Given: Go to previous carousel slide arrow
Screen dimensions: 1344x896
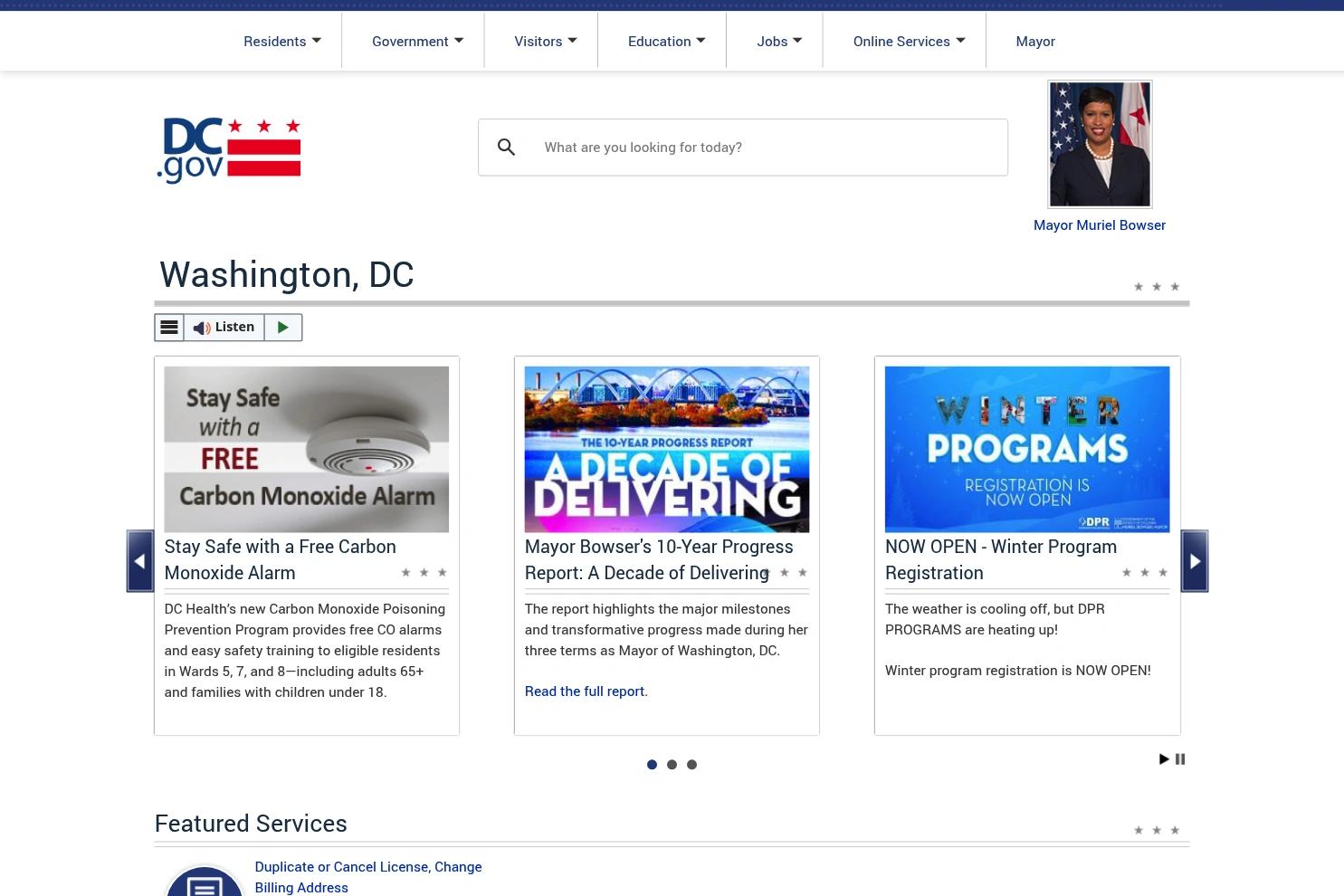Looking at the screenshot, I should coord(140,561).
